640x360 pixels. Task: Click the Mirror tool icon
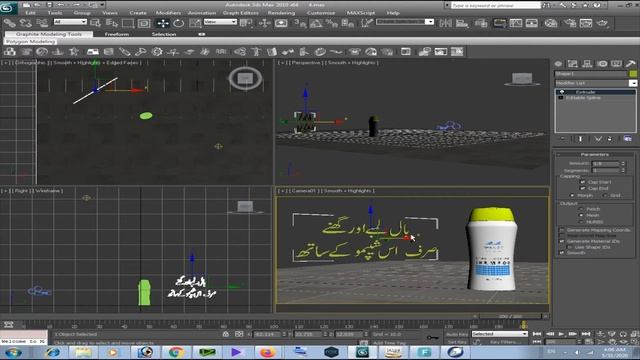pyautogui.click(x=445, y=23)
